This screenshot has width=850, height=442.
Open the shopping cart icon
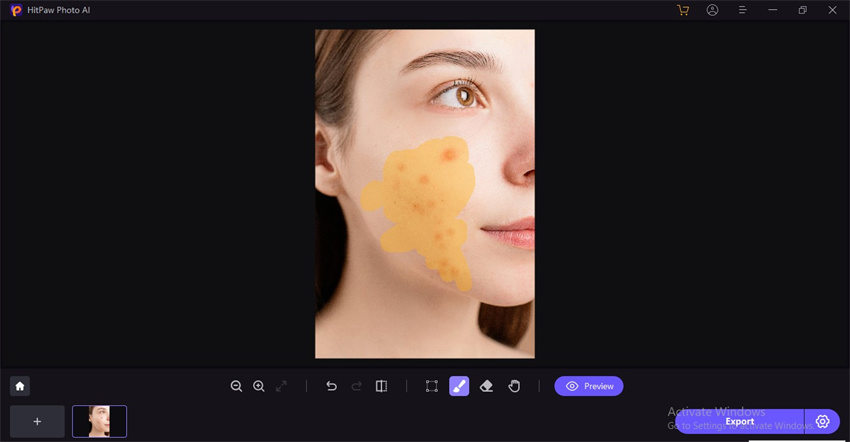683,10
